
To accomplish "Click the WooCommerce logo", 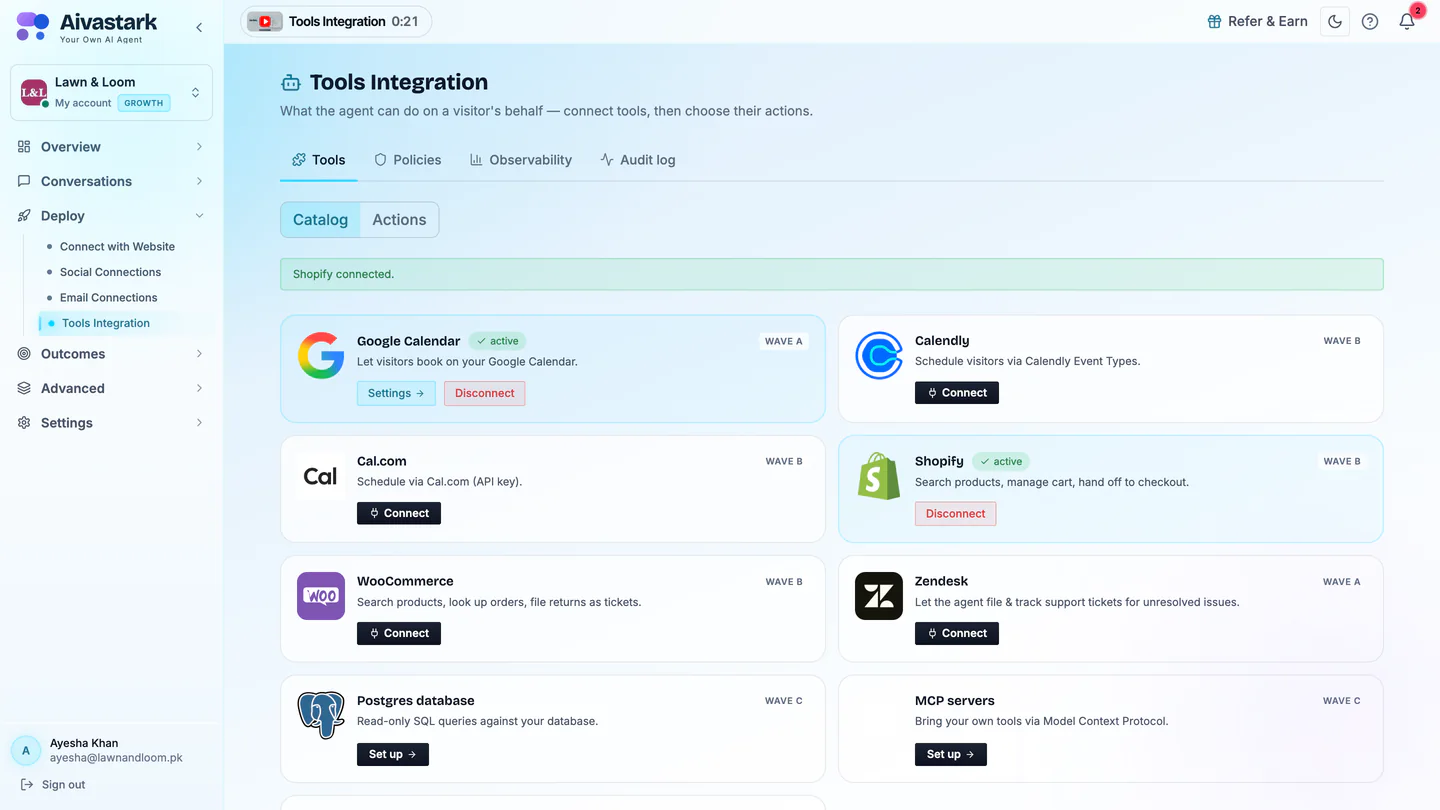I will (x=321, y=596).
